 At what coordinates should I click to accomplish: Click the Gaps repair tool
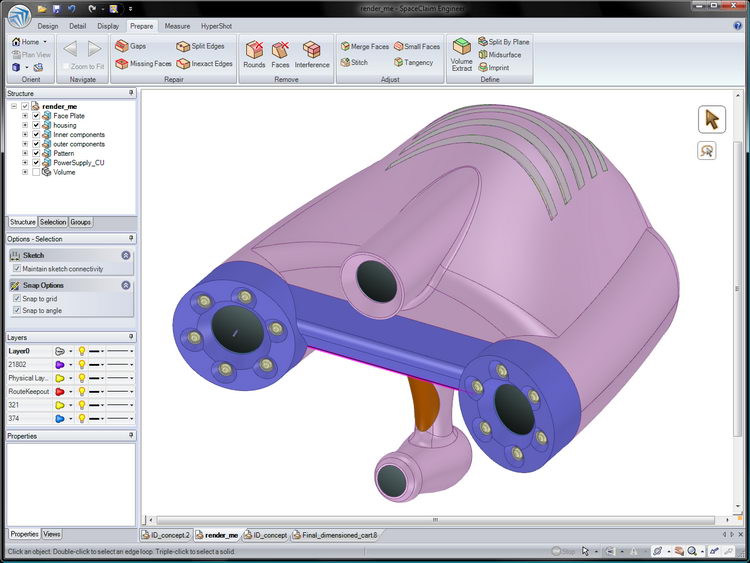coord(130,46)
